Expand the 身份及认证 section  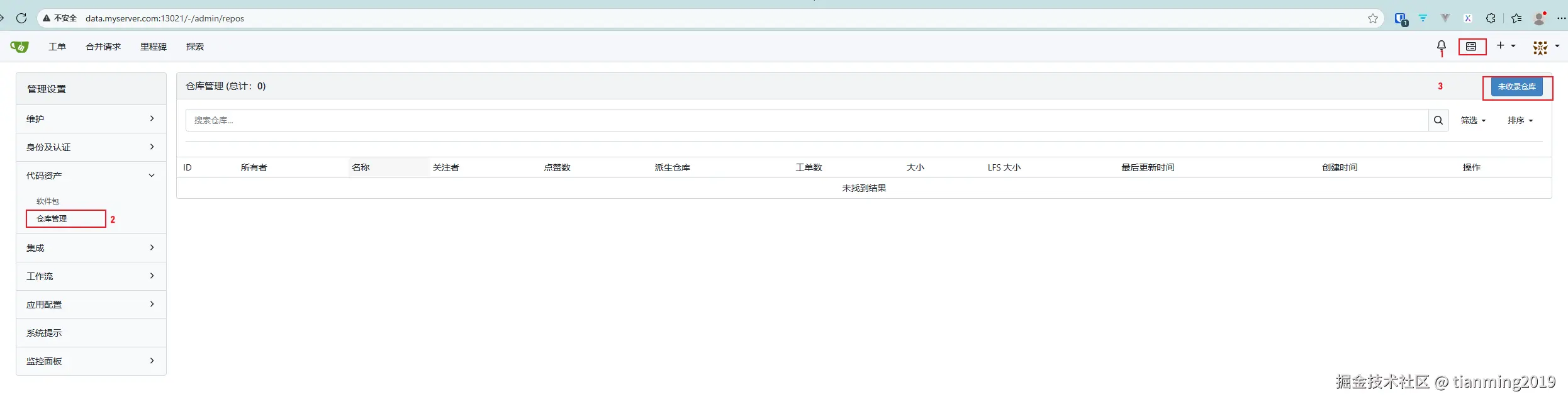click(x=91, y=147)
